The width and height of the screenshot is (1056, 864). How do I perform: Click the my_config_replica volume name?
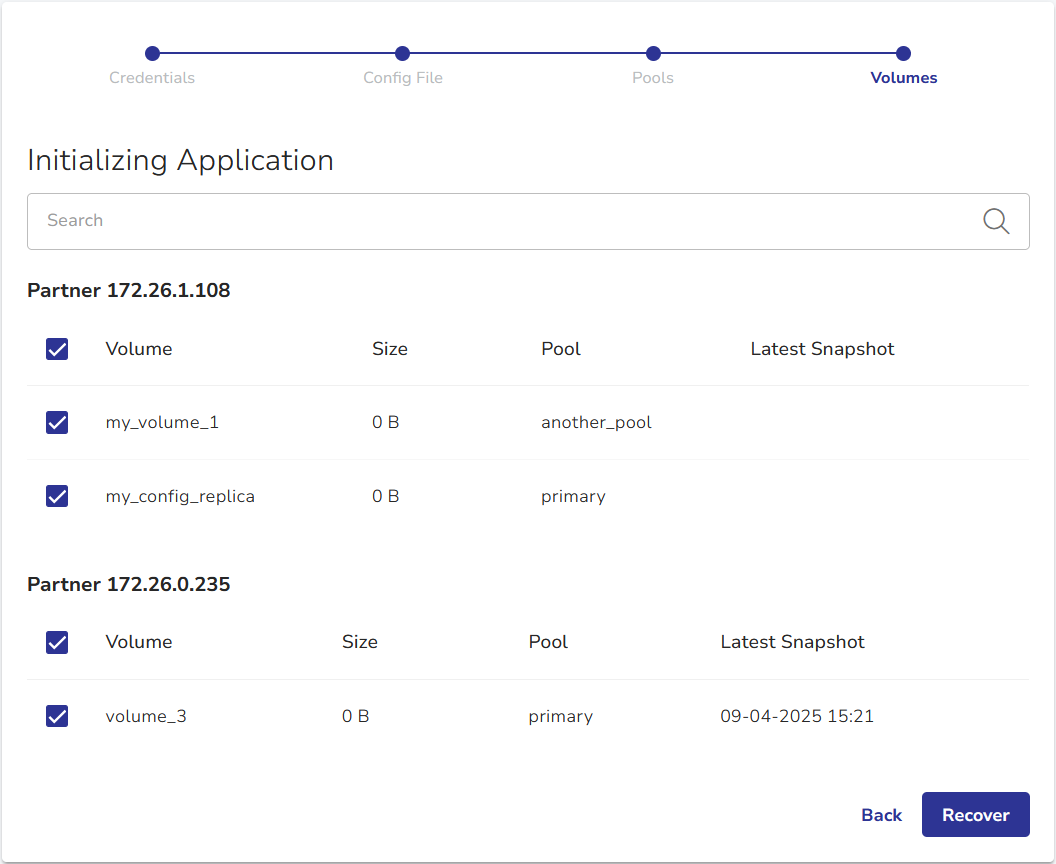click(180, 496)
